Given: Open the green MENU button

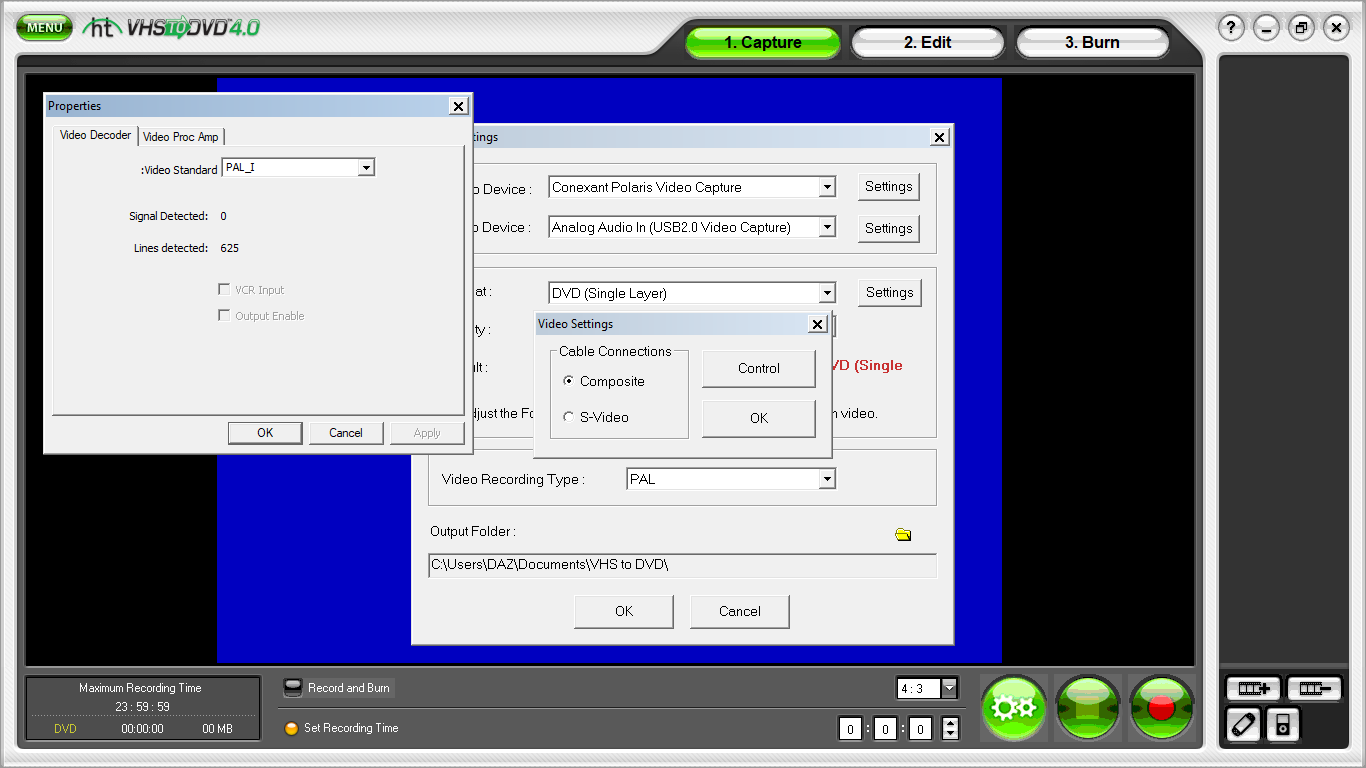Looking at the screenshot, I should (x=44, y=27).
